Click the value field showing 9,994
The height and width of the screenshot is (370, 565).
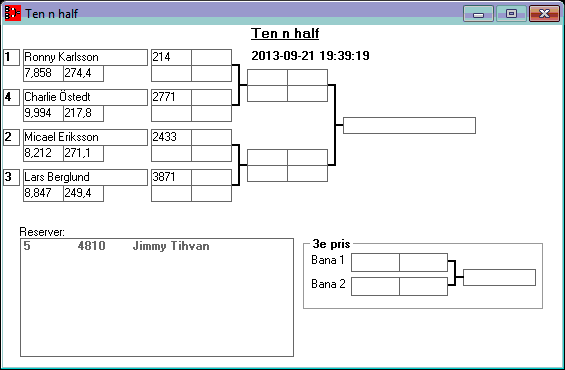[43, 113]
